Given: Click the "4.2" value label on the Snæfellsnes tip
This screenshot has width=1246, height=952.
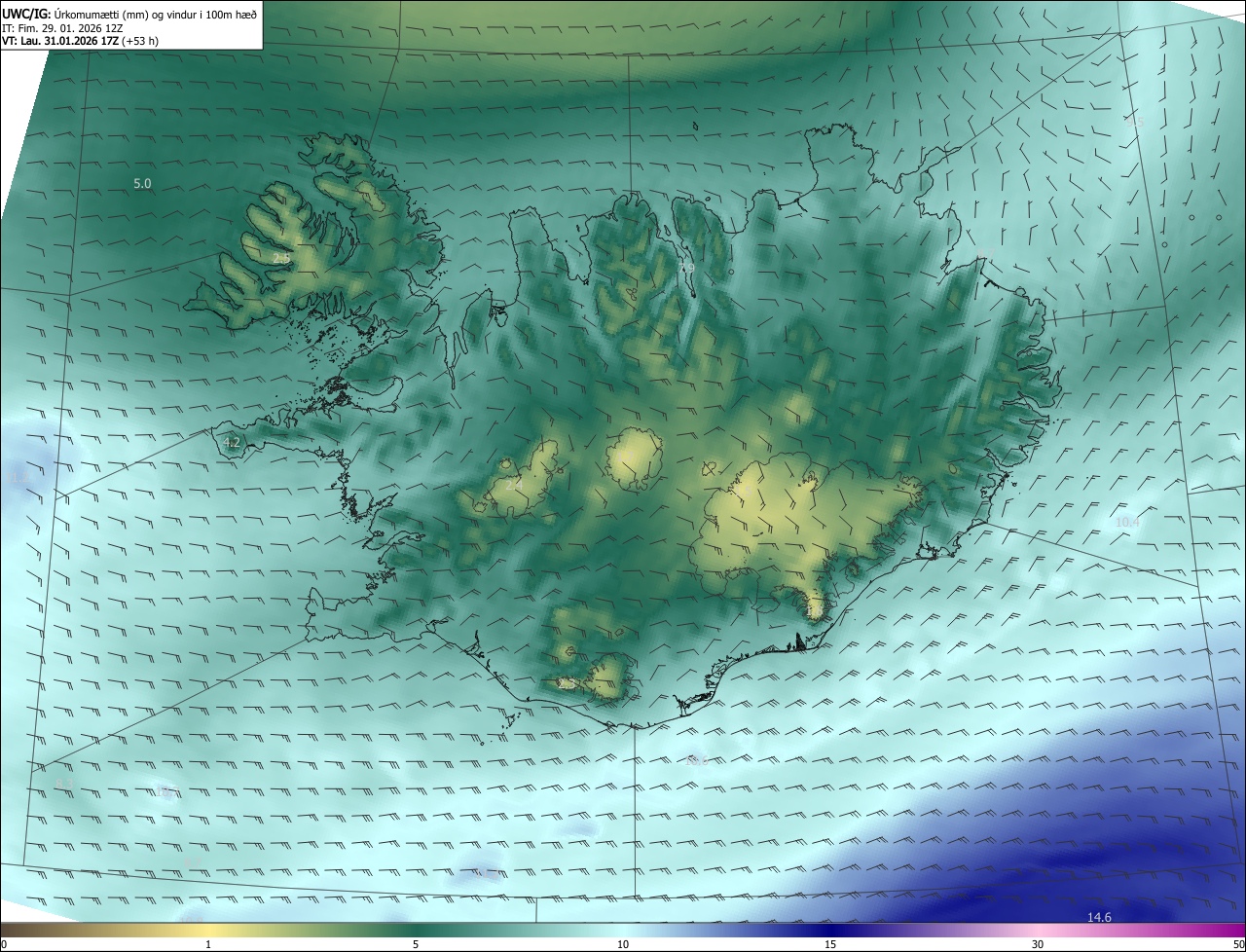Looking at the screenshot, I should pyautogui.click(x=232, y=442).
